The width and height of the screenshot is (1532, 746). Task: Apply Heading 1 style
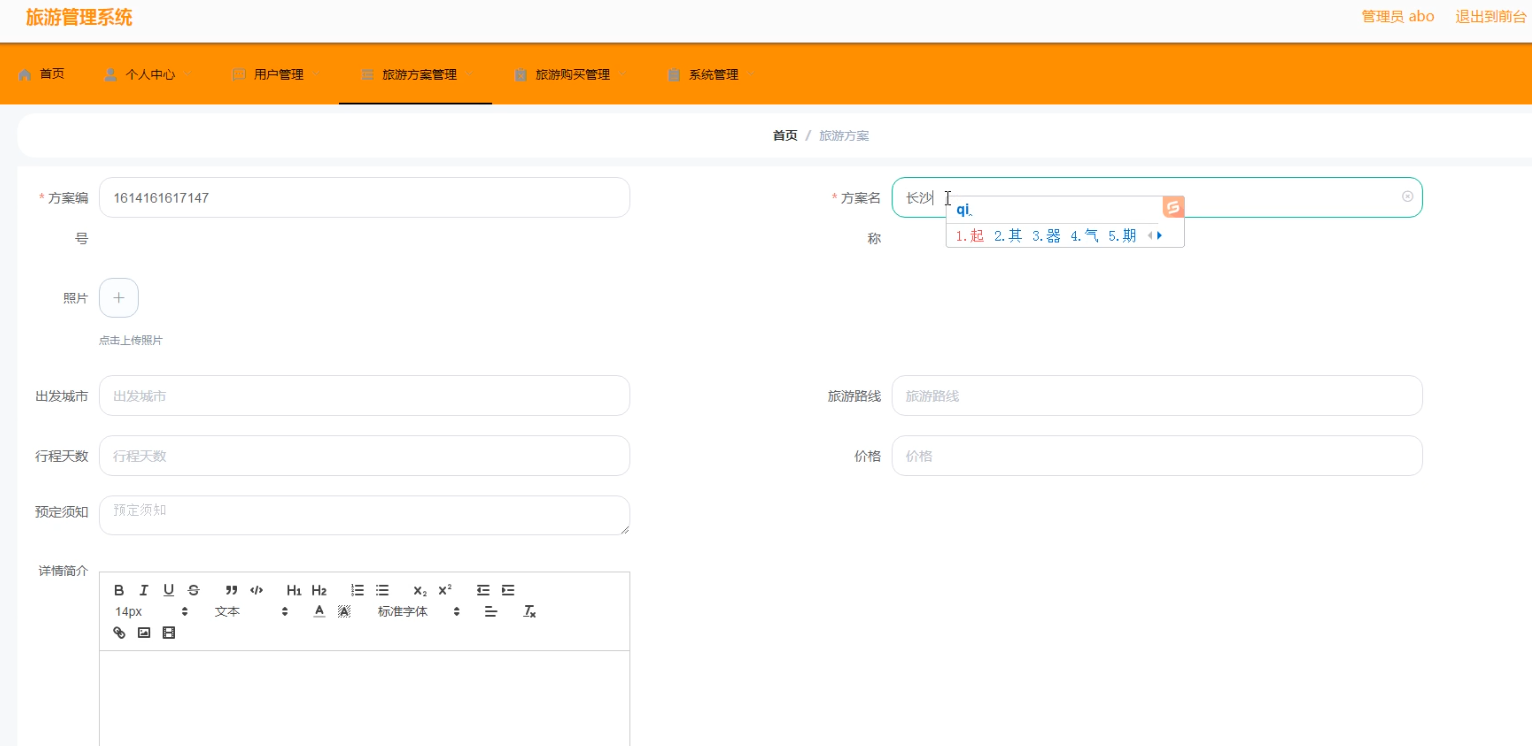point(294,590)
